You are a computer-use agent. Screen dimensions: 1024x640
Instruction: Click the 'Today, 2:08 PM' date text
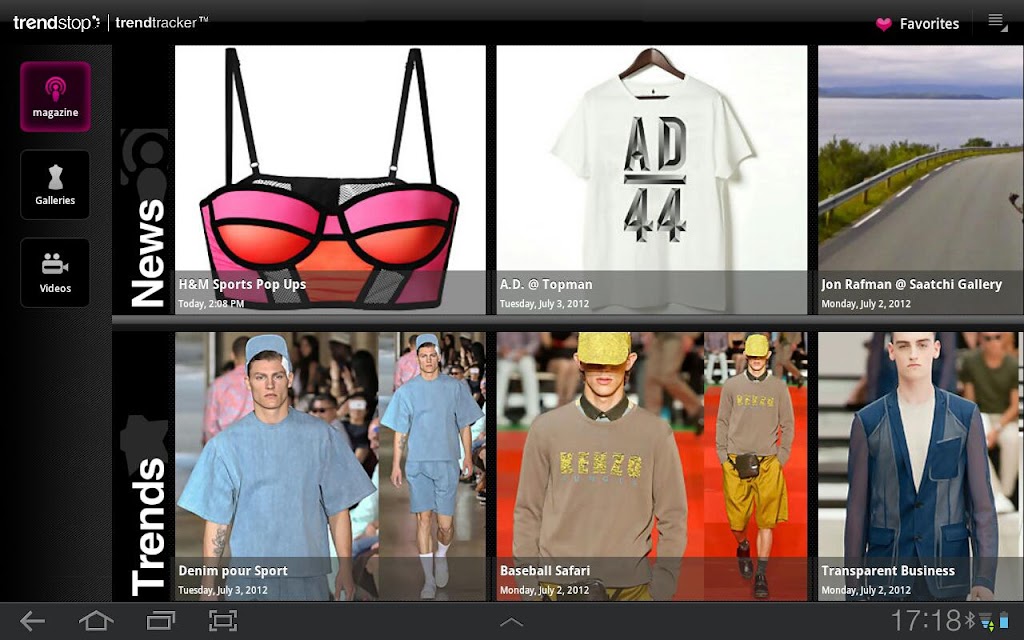[211, 304]
